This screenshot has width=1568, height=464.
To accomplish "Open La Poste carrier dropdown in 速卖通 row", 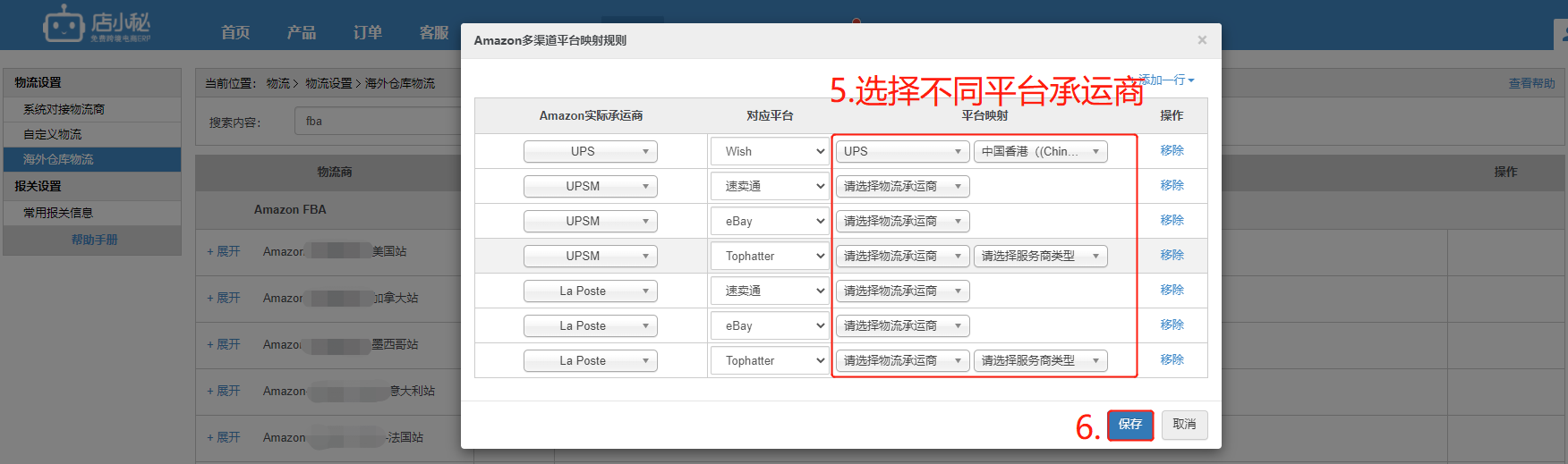I will [x=591, y=291].
